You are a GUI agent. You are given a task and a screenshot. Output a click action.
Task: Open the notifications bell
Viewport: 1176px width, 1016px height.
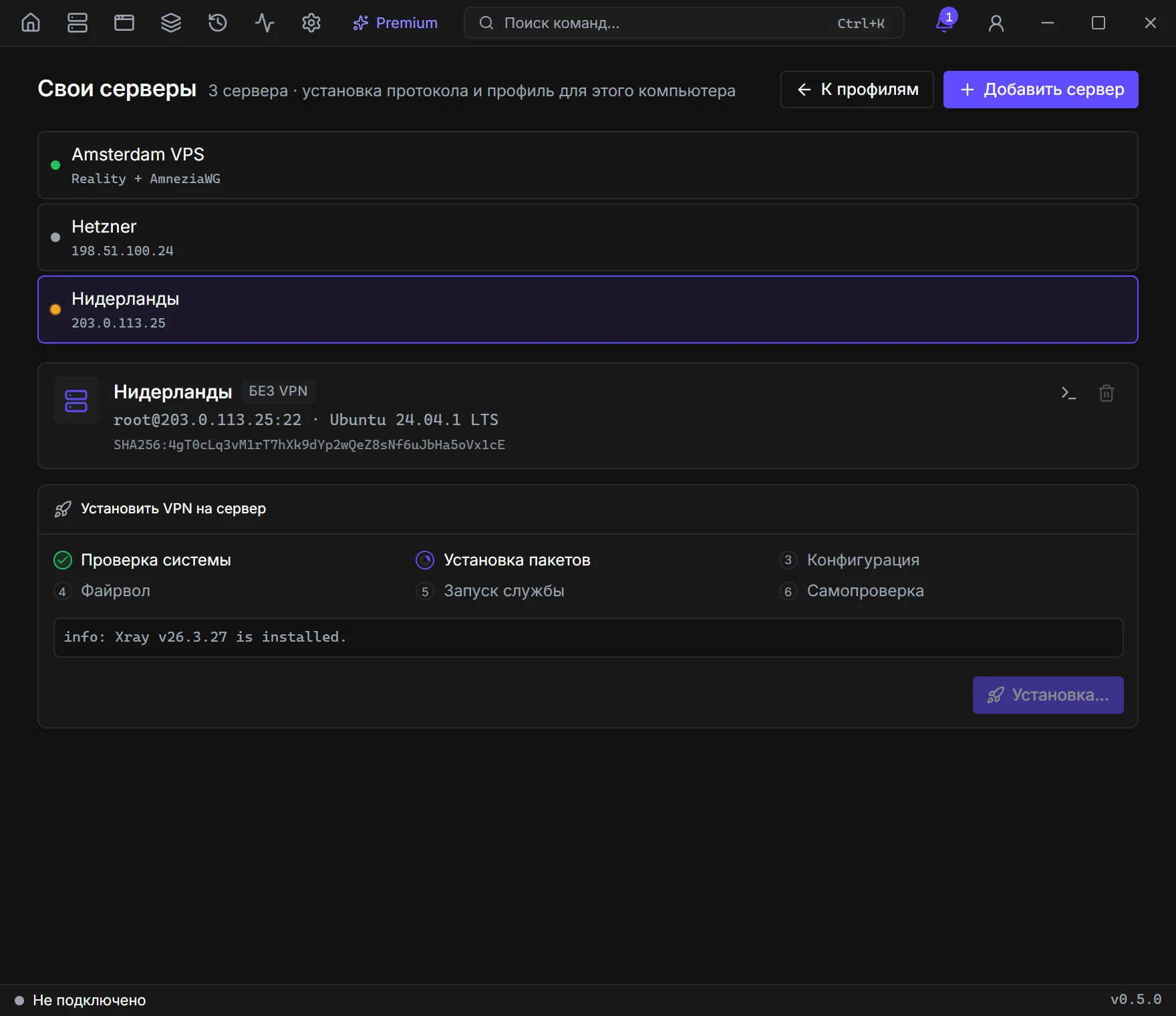click(944, 23)
